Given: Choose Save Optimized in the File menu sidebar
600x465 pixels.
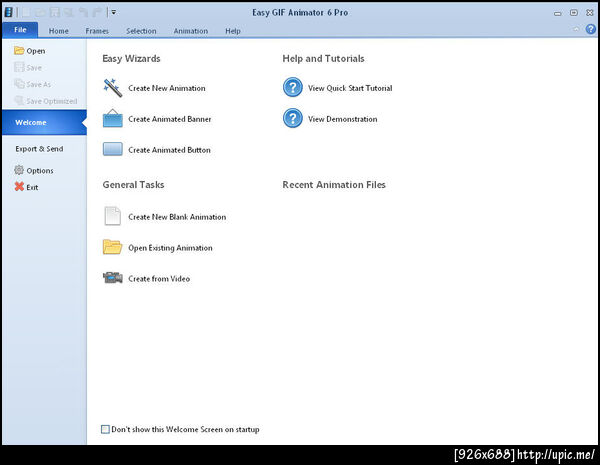Looking at the screenshot, I should pos(46,101).
